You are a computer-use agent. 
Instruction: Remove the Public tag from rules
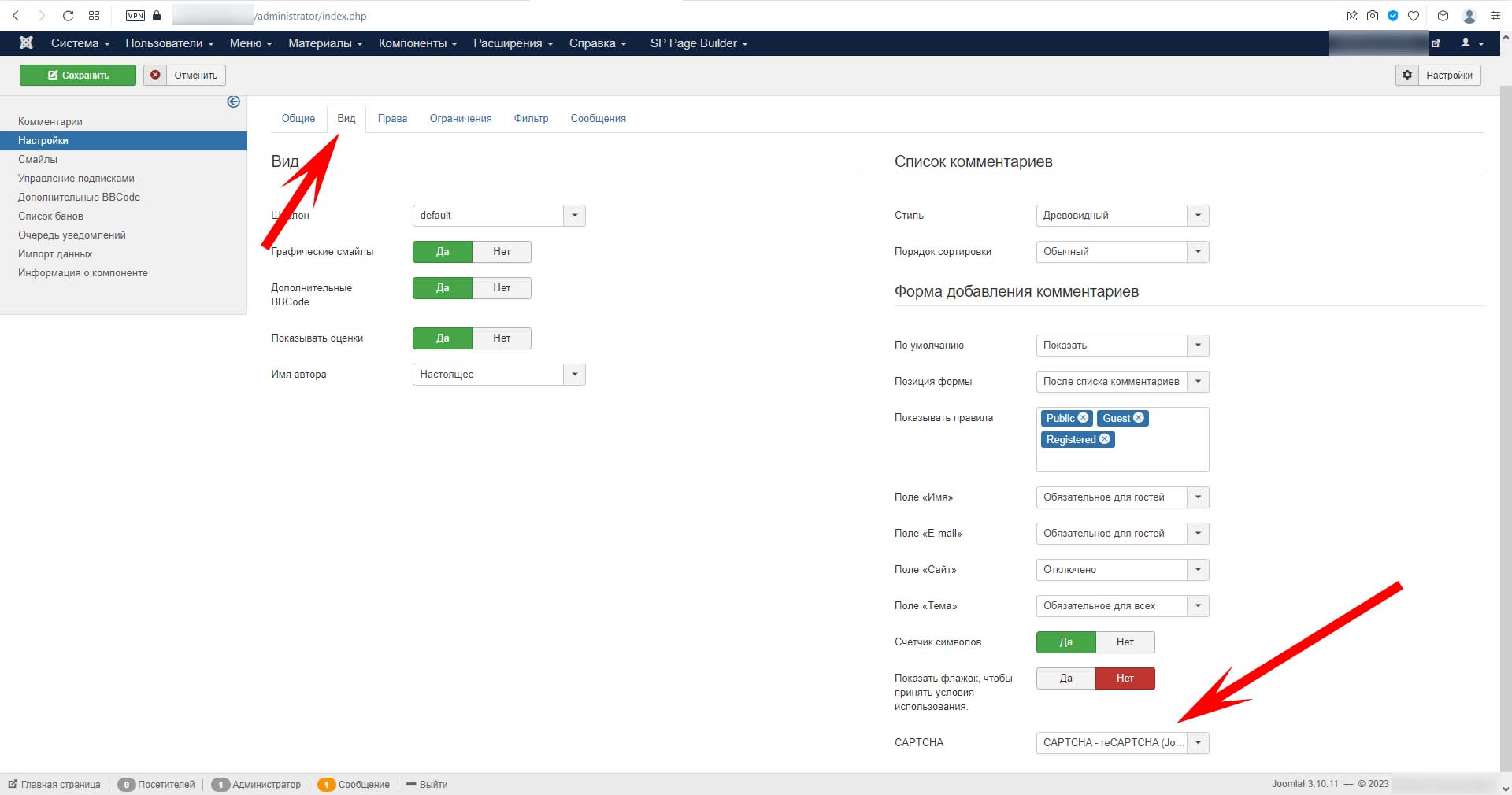pyautogui.click(x=1083, y=418)
